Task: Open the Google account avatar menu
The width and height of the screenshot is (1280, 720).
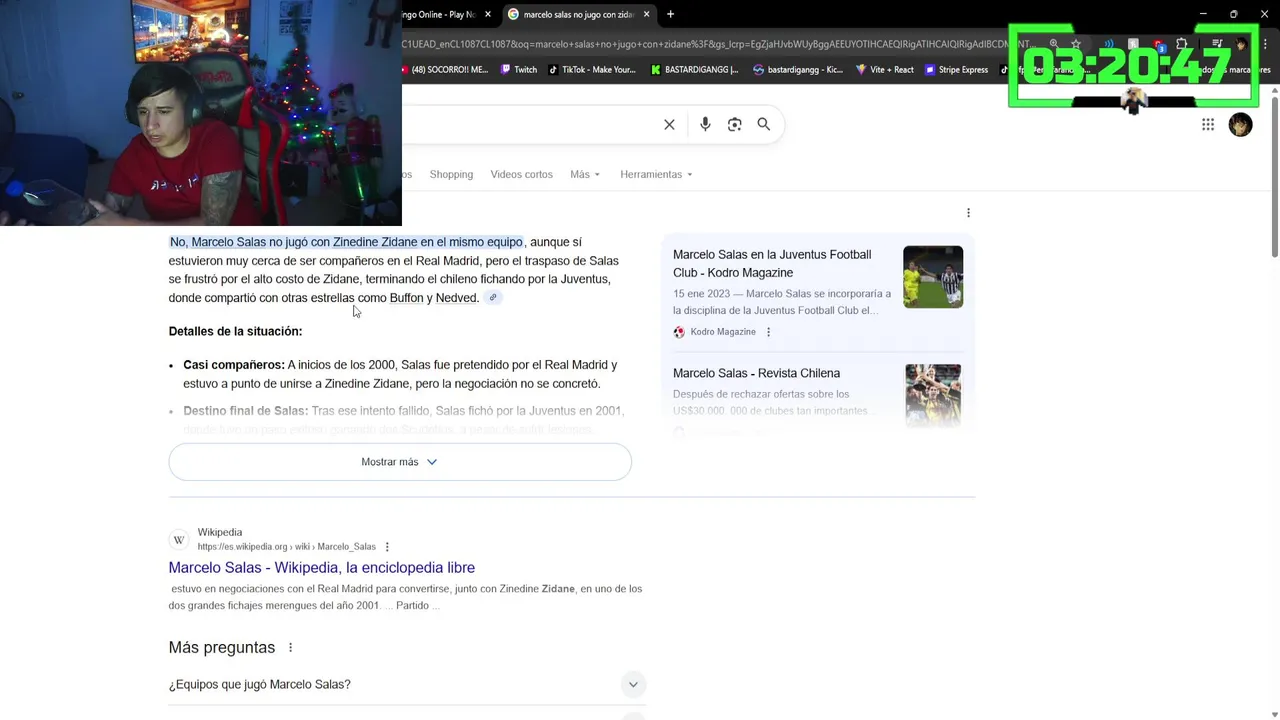Action: 1240,124
